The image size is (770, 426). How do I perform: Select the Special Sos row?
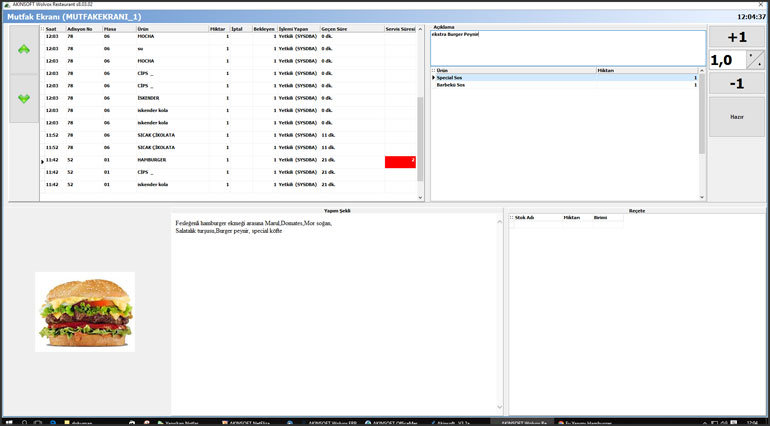tap(565, 78)
